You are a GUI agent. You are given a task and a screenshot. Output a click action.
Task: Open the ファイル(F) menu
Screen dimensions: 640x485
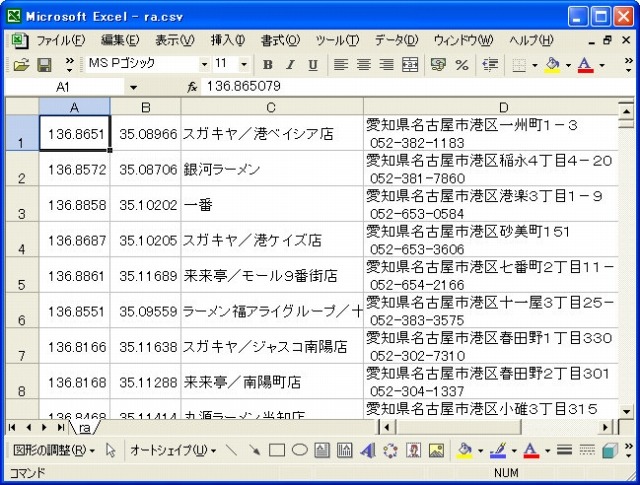pos(60,40)
